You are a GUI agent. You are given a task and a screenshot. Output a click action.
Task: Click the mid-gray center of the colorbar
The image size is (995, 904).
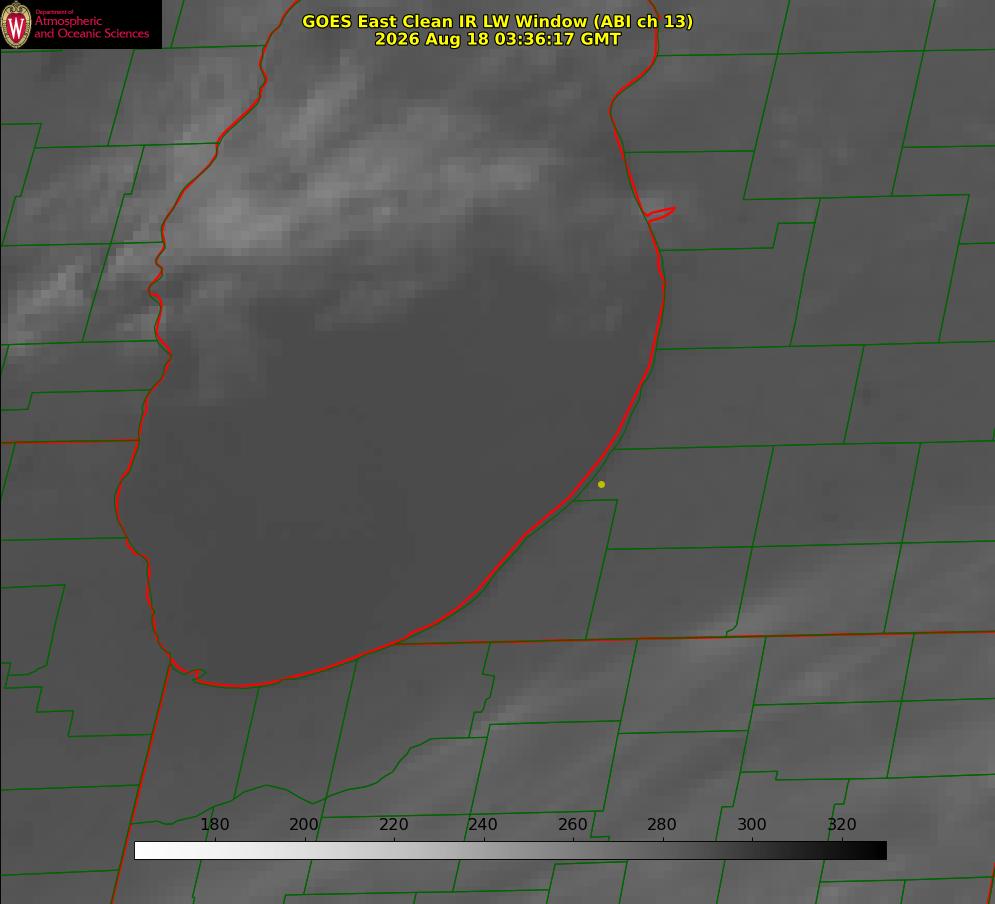510,850
